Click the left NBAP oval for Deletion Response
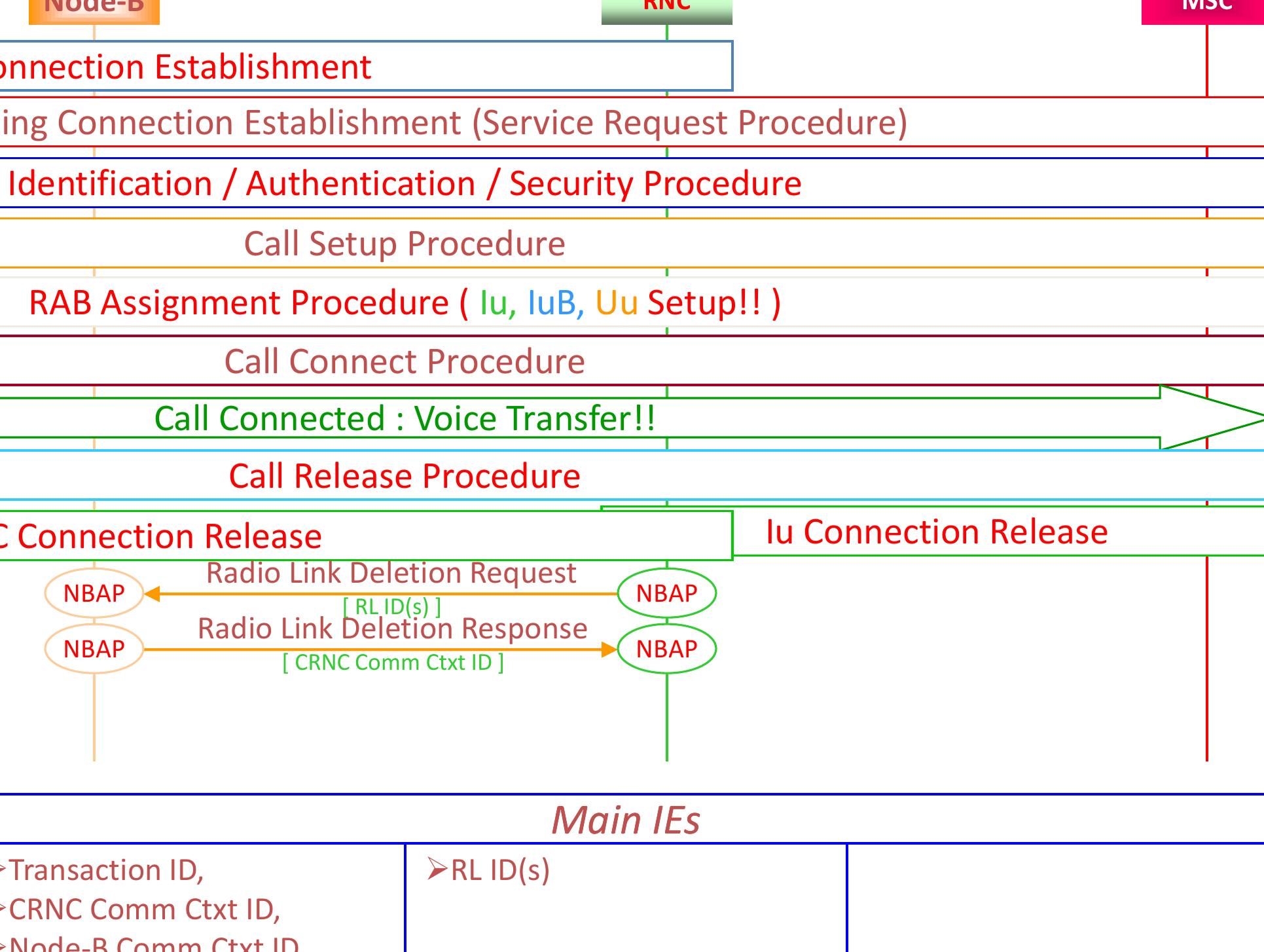This screenshot has height=952, width=1264. 94,649
